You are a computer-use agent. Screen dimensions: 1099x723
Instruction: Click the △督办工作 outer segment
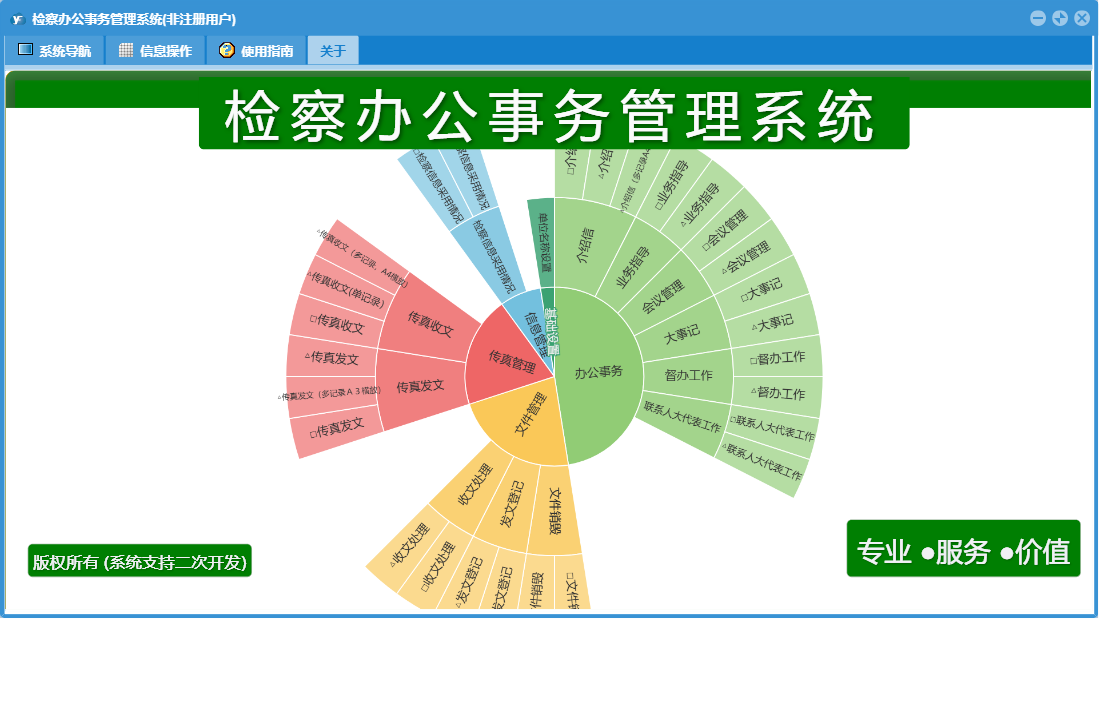click(x=779, y=394)
